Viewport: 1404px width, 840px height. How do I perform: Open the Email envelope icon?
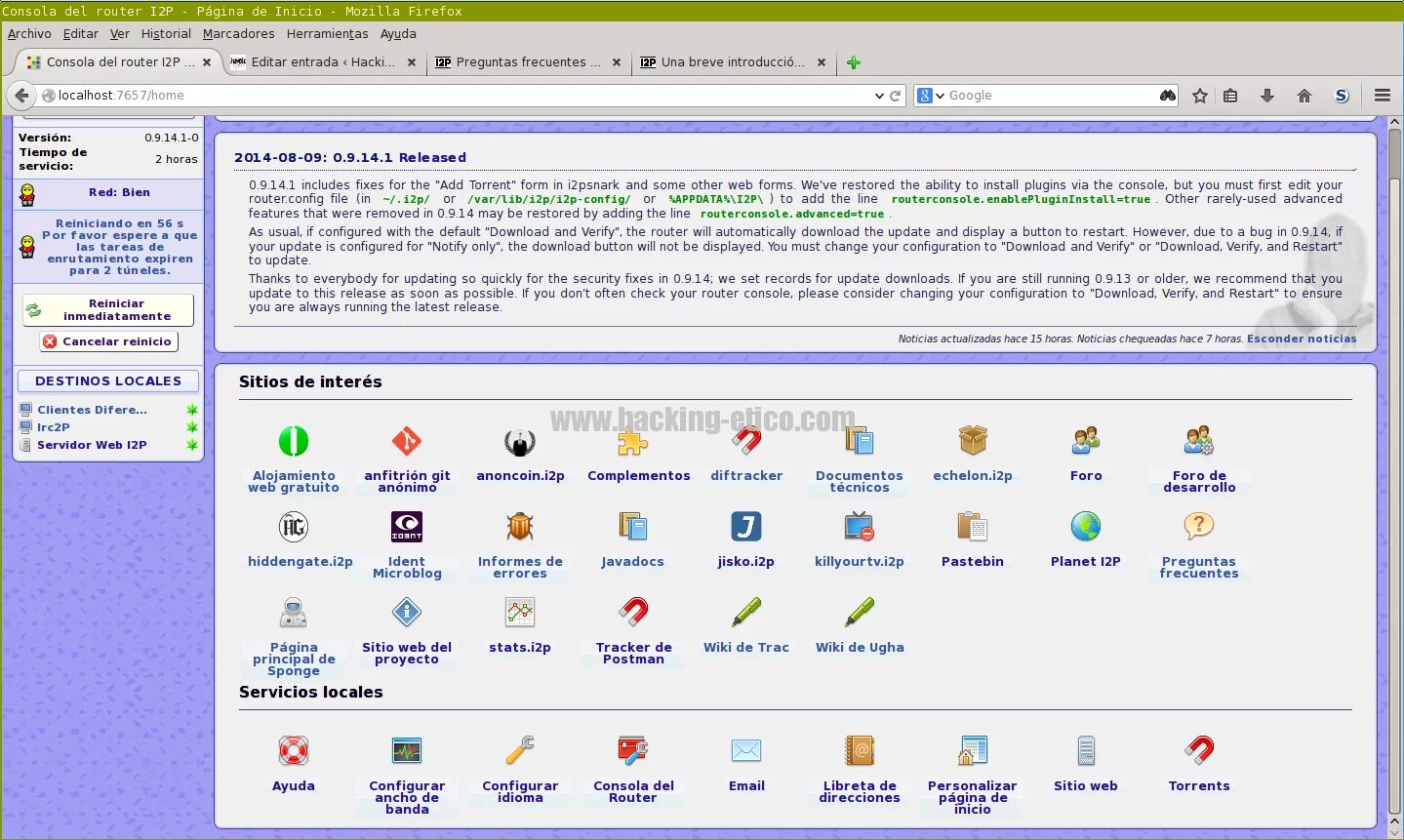coord(746,751)
